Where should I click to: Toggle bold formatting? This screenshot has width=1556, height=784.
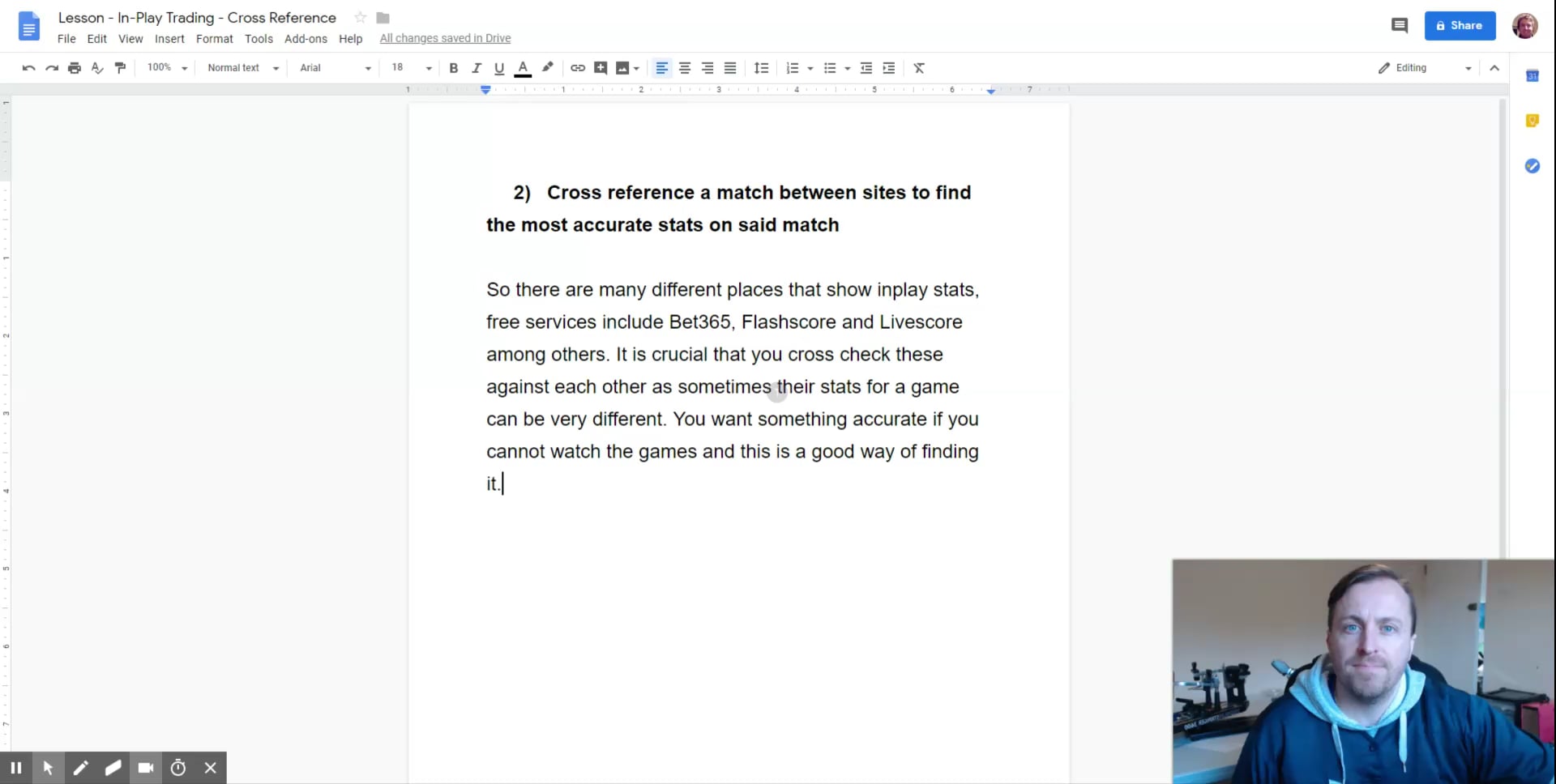pyautogui.click(x=453, y=68)
